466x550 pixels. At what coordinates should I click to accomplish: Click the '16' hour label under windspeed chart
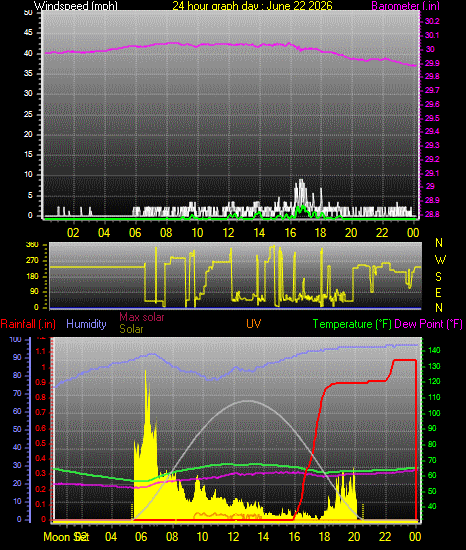pos(290,233)
